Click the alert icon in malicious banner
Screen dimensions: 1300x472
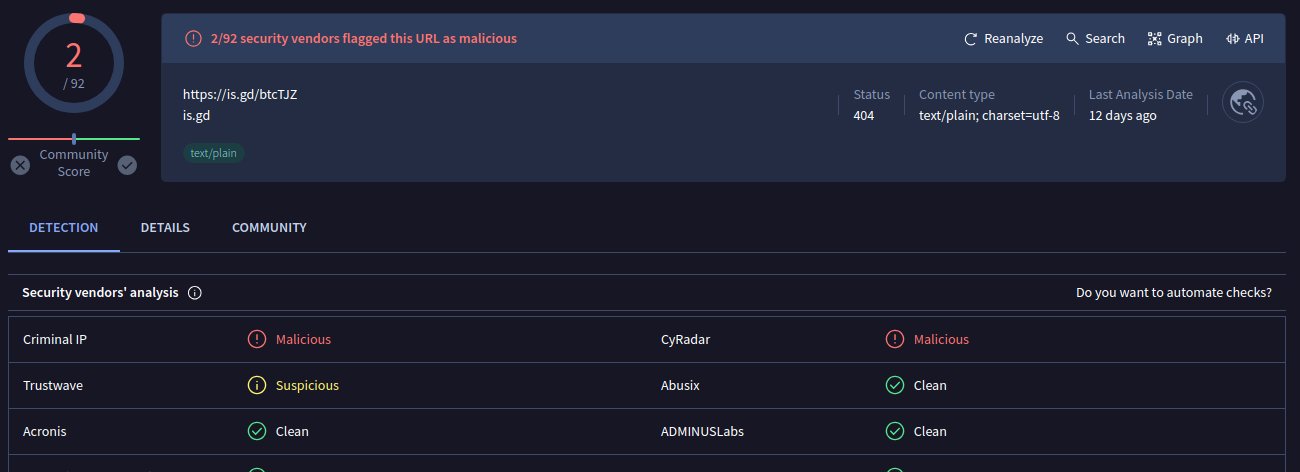pos(193,39)
